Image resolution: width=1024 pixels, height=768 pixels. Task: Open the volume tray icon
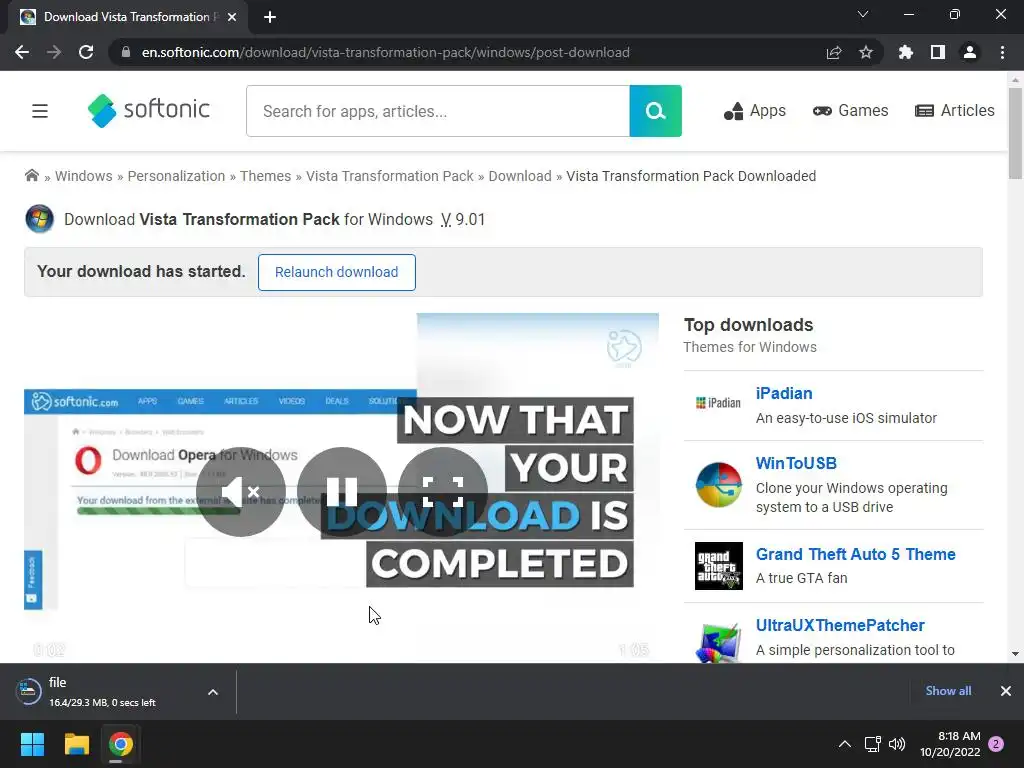click(897, 744)
